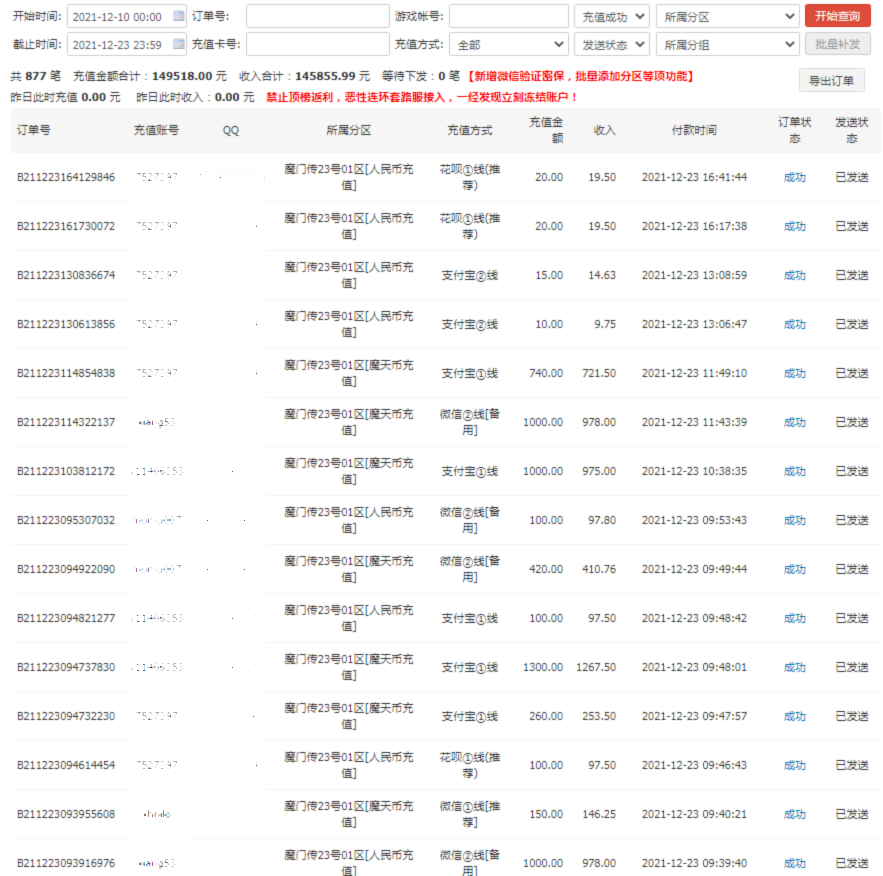Click the 收入 column header
The image size is (883, 876).
pyautogui.click(x=604, y=130)
